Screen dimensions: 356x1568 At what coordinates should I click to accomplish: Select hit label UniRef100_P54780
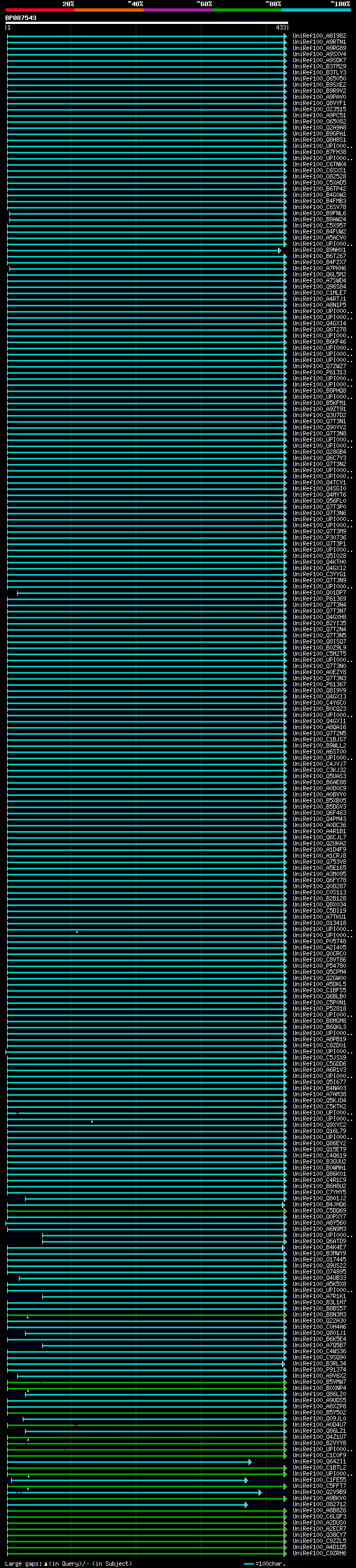pyautogui.click(x=319, y=966)
